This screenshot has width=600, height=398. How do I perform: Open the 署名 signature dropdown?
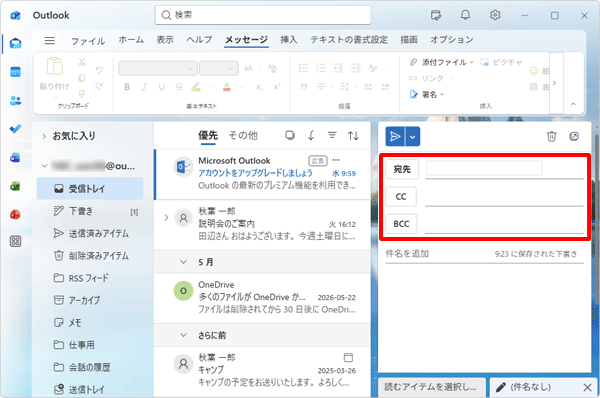427,95
